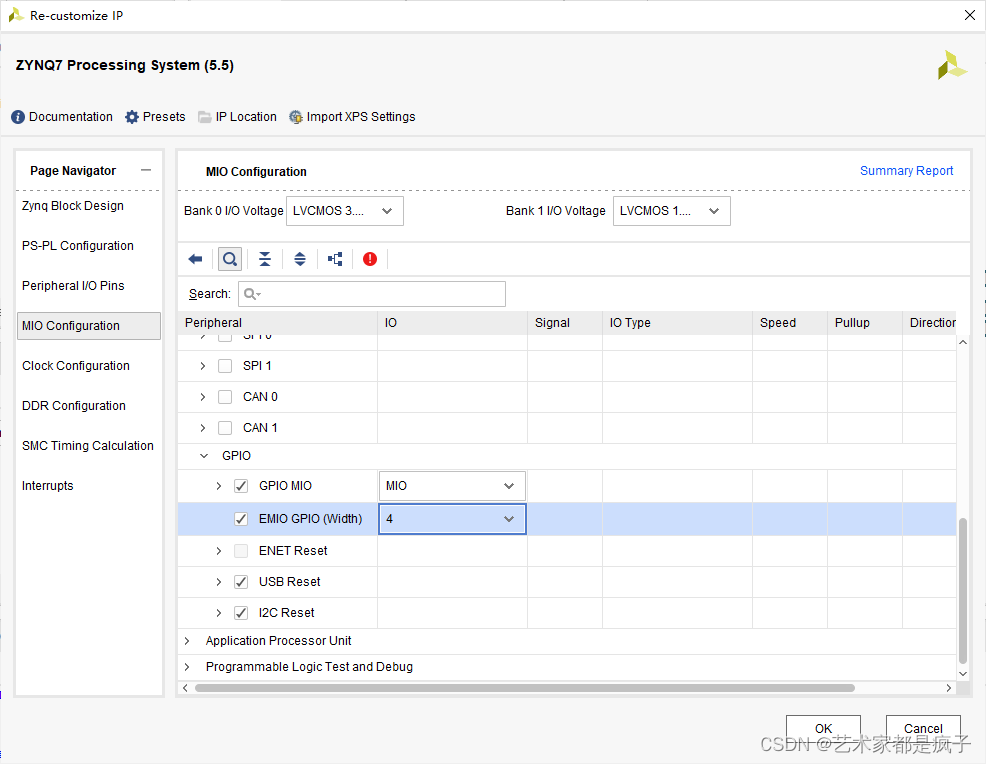
Task: Expand the USB Reset row
Action: pos(218,582)
